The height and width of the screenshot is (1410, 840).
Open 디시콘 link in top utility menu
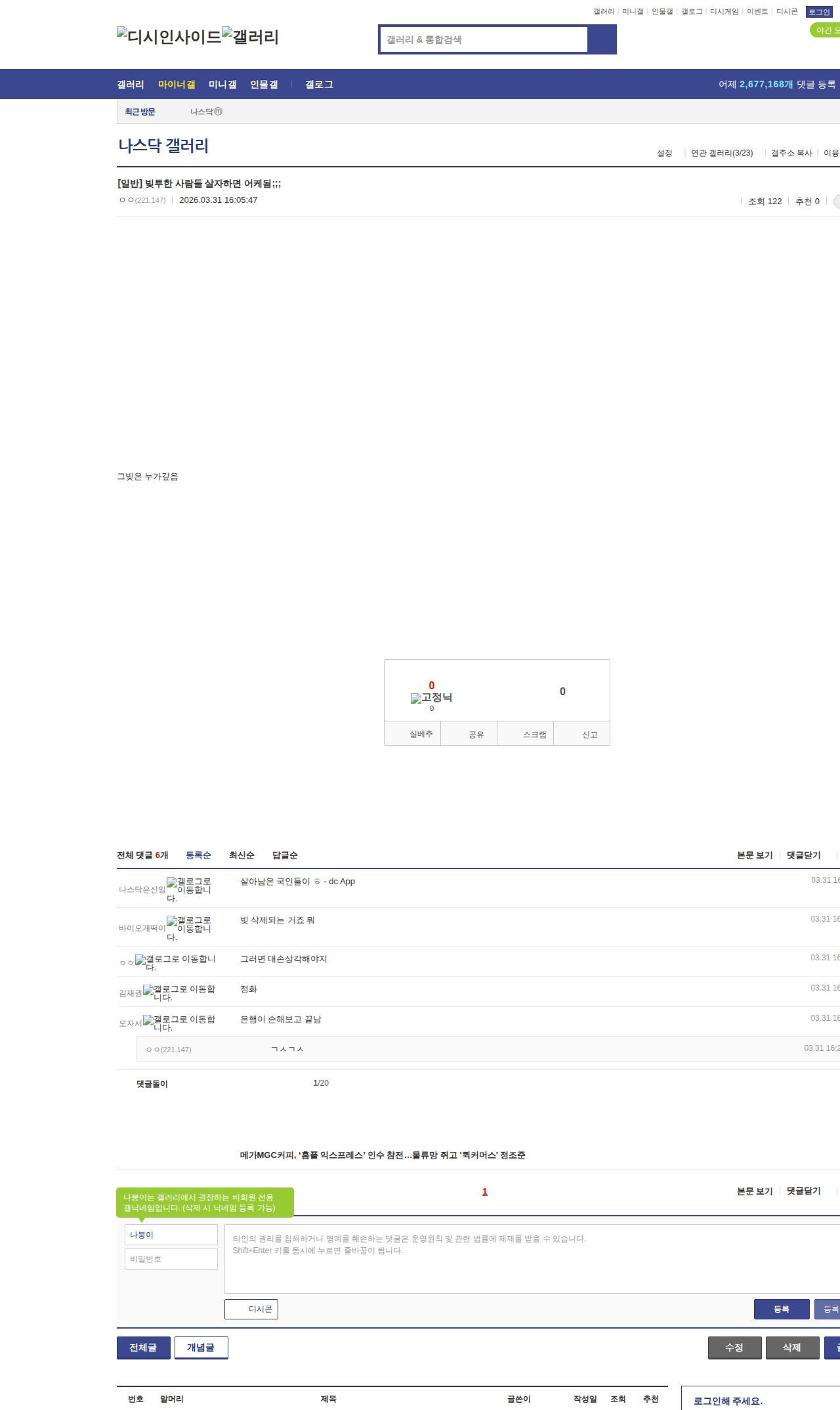click(787, 12)
